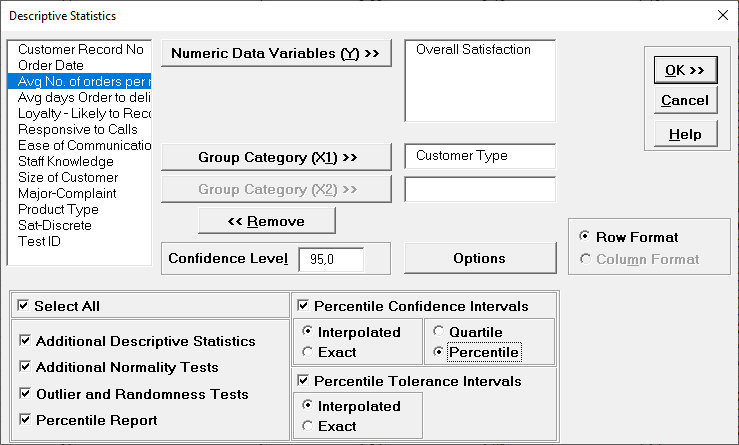Disable Percentile Confidence Intervals checkbox
The height and width of the screenshot is (445, 739).
click(x=303, y=306)
